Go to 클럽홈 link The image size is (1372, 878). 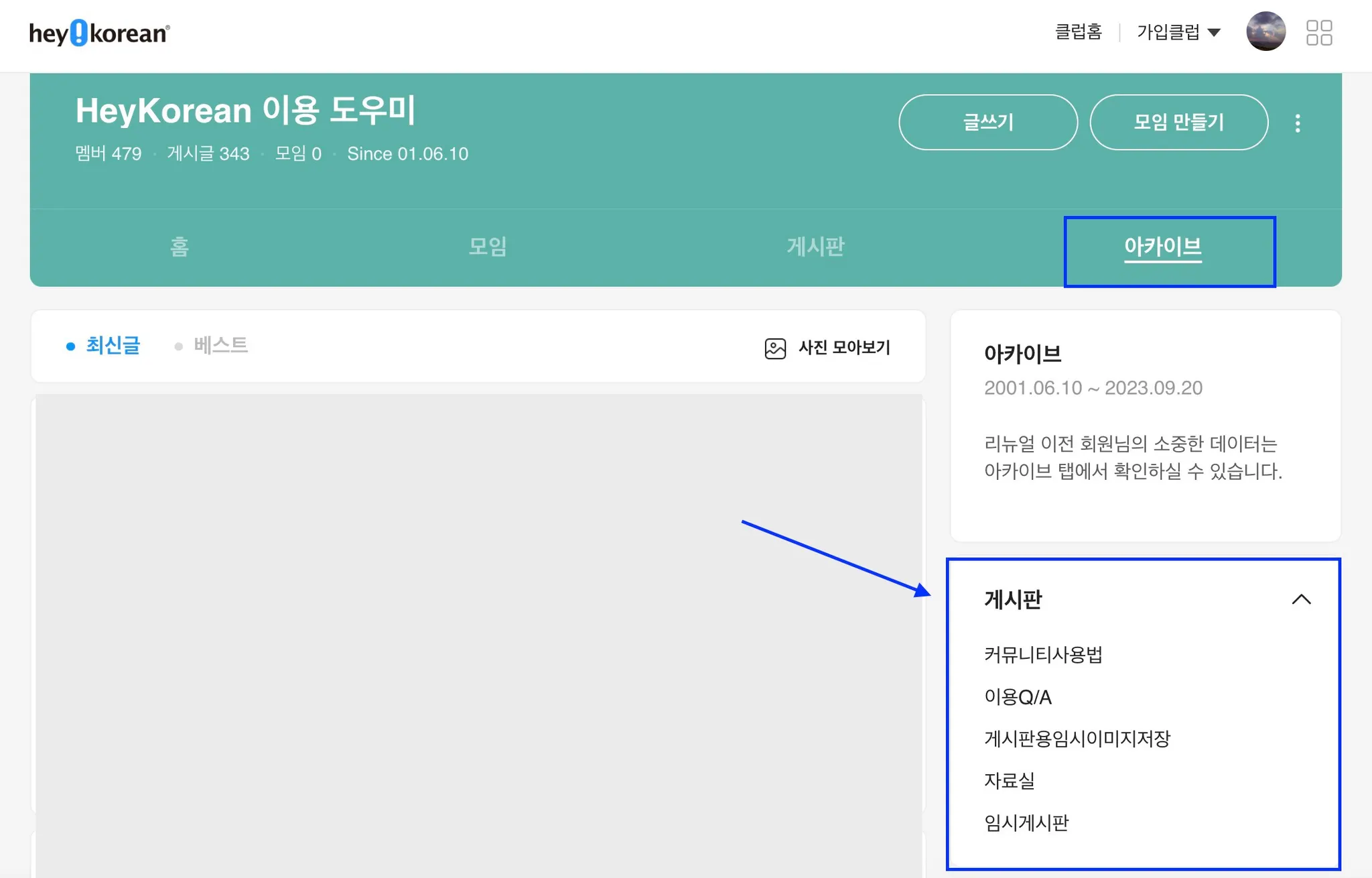tap(1078, 32)
